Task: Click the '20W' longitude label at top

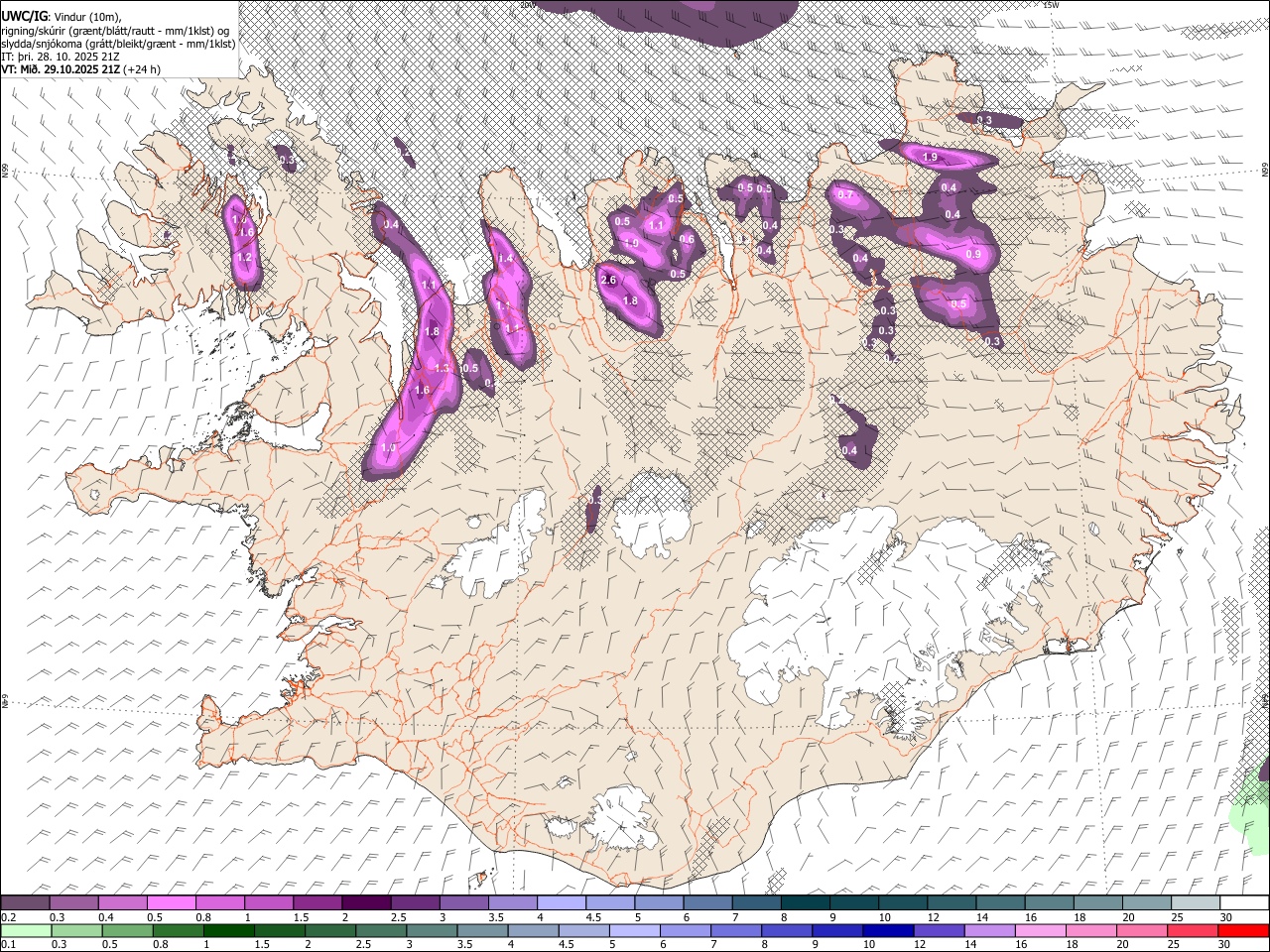Action: pyautogui.click(x=527, y=5)
